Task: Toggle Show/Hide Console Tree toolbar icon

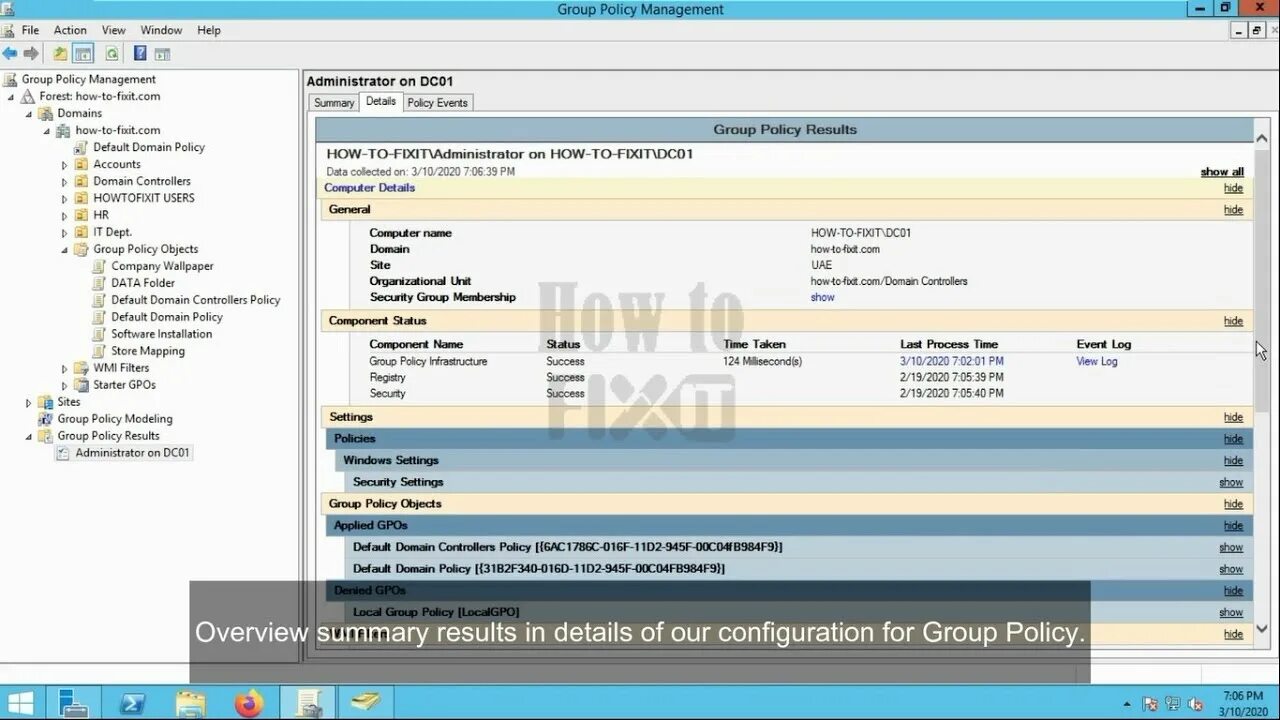Action: pyautogui.click(x=84, y=54)
